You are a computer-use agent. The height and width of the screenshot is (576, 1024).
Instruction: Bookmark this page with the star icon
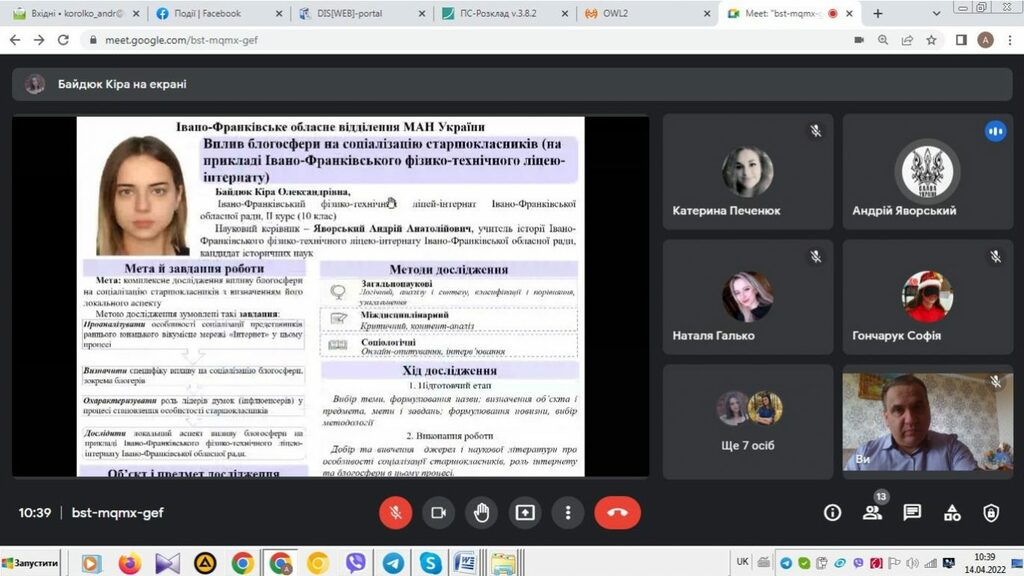tap(931, 40)
